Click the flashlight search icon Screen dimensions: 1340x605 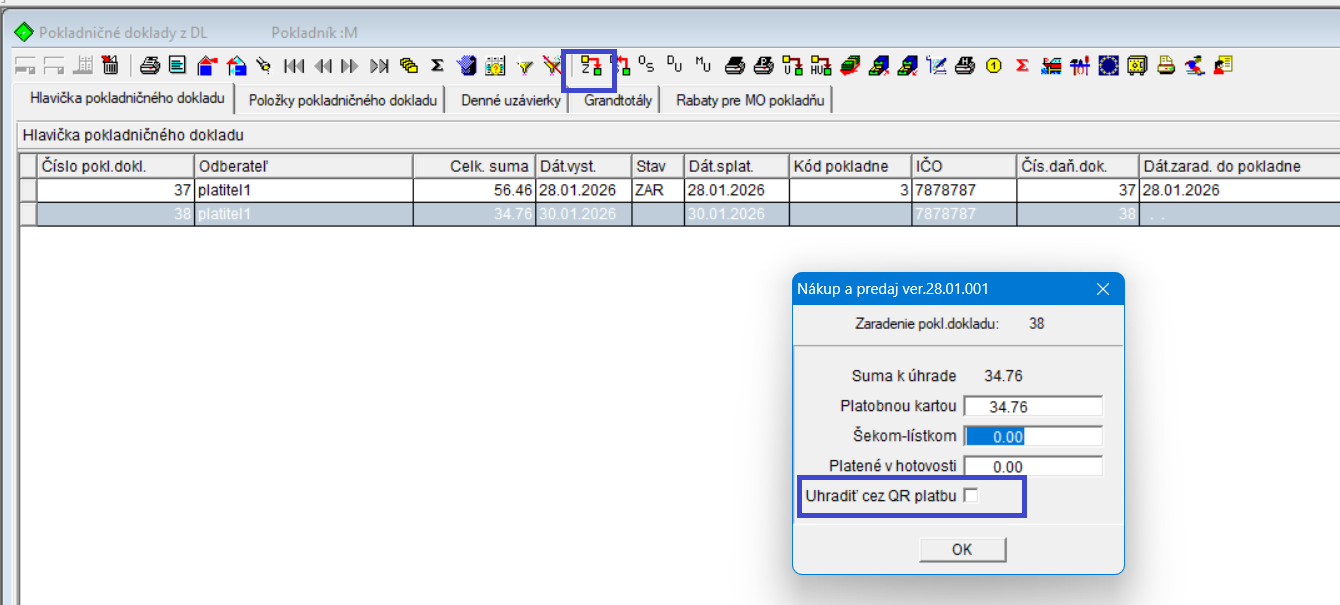(264, 66)
